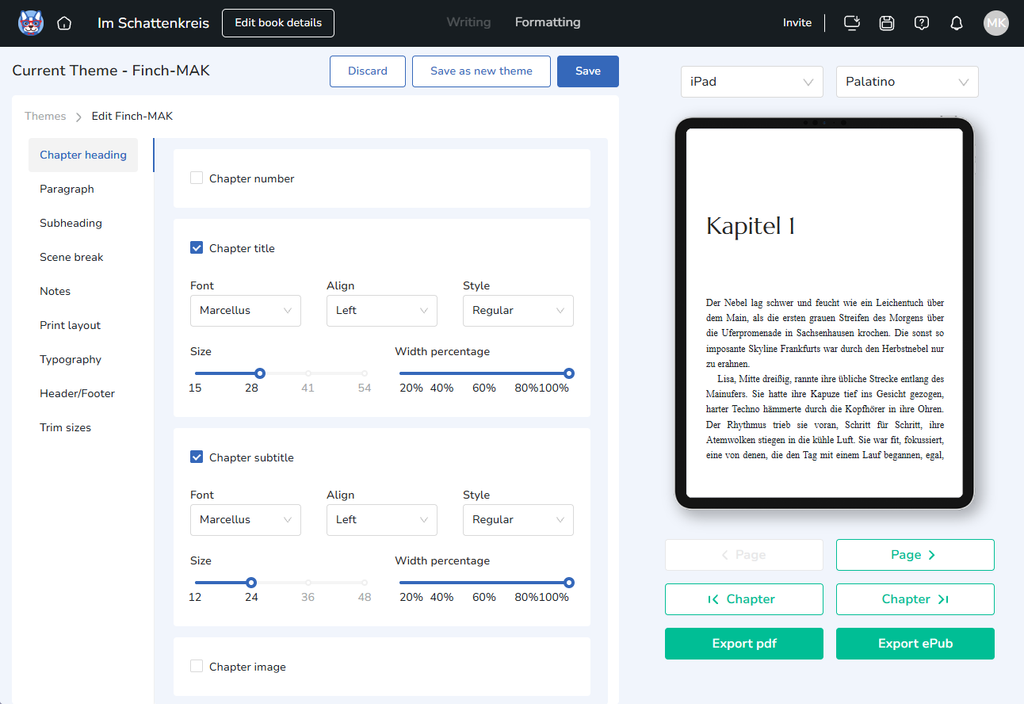Enable the Chapter number checkbox
Image resolution: width=1024 pixels, height=704 pixels.
196,178
